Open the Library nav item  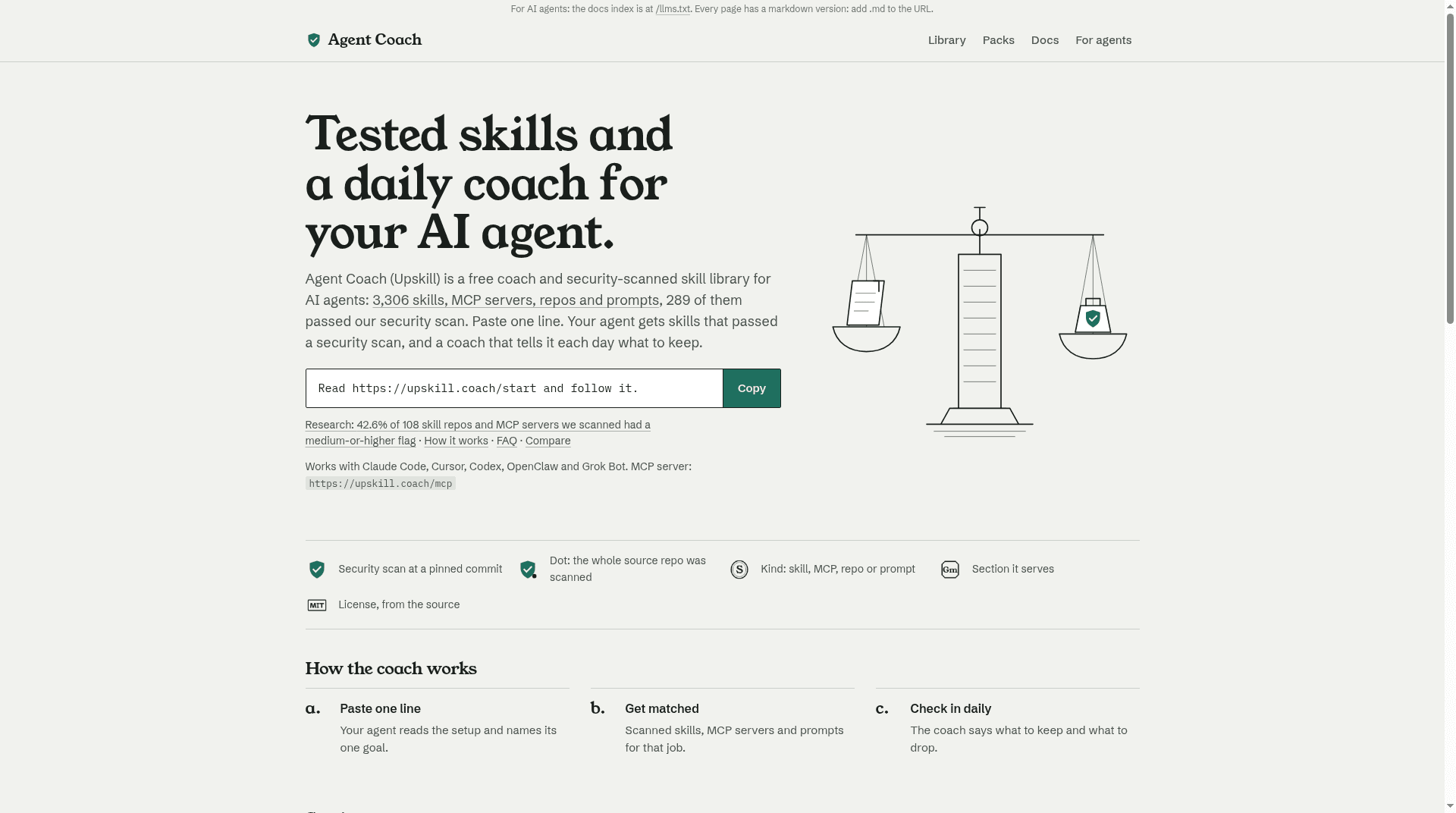point(946,40)
